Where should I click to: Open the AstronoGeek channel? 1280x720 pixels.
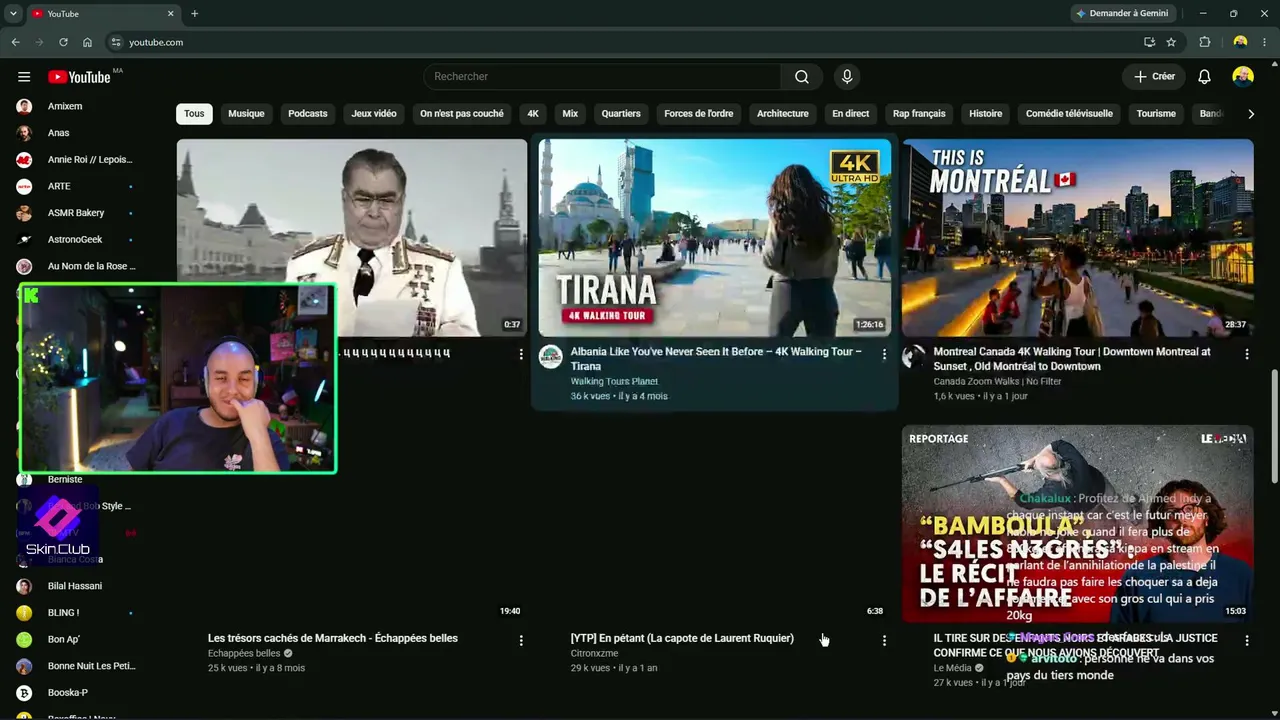click(x=76, y=239)
